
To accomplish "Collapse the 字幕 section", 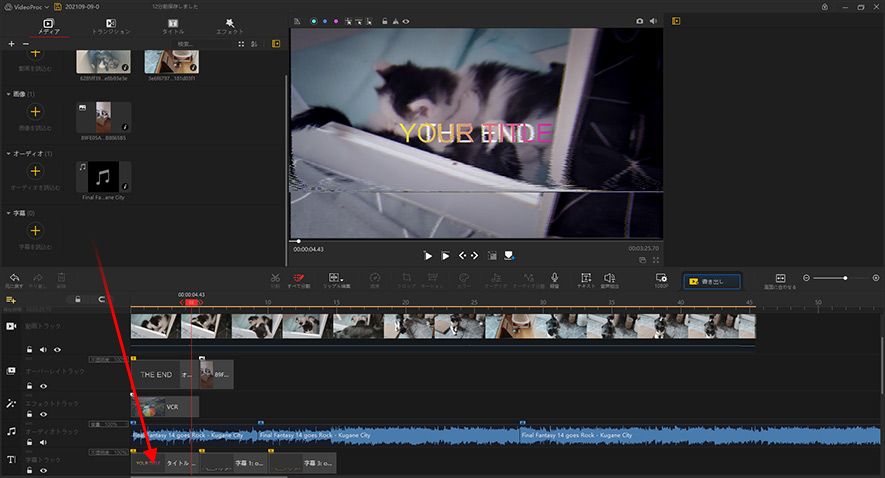I will point(8,213).
